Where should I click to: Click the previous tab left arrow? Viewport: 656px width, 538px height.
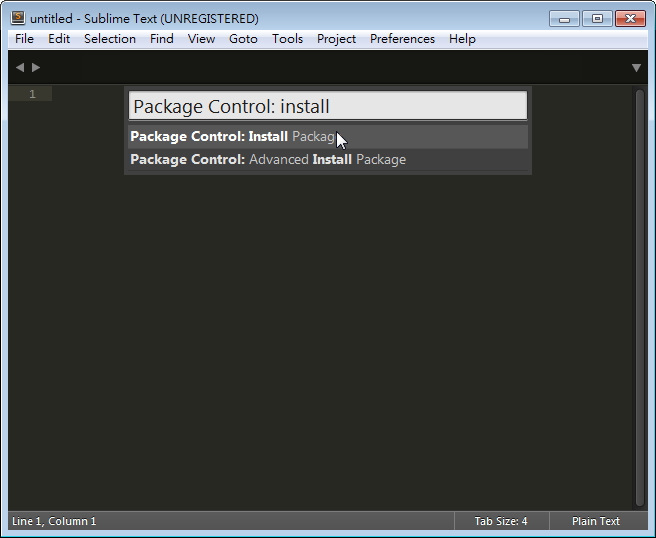pos(20,67)
